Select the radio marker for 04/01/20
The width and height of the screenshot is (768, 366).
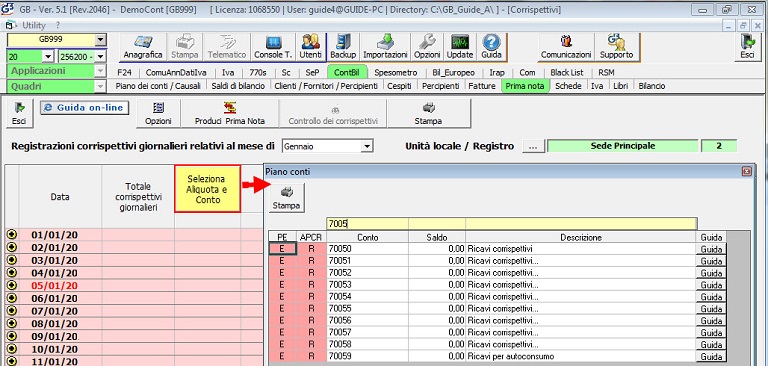coord(12,273)
